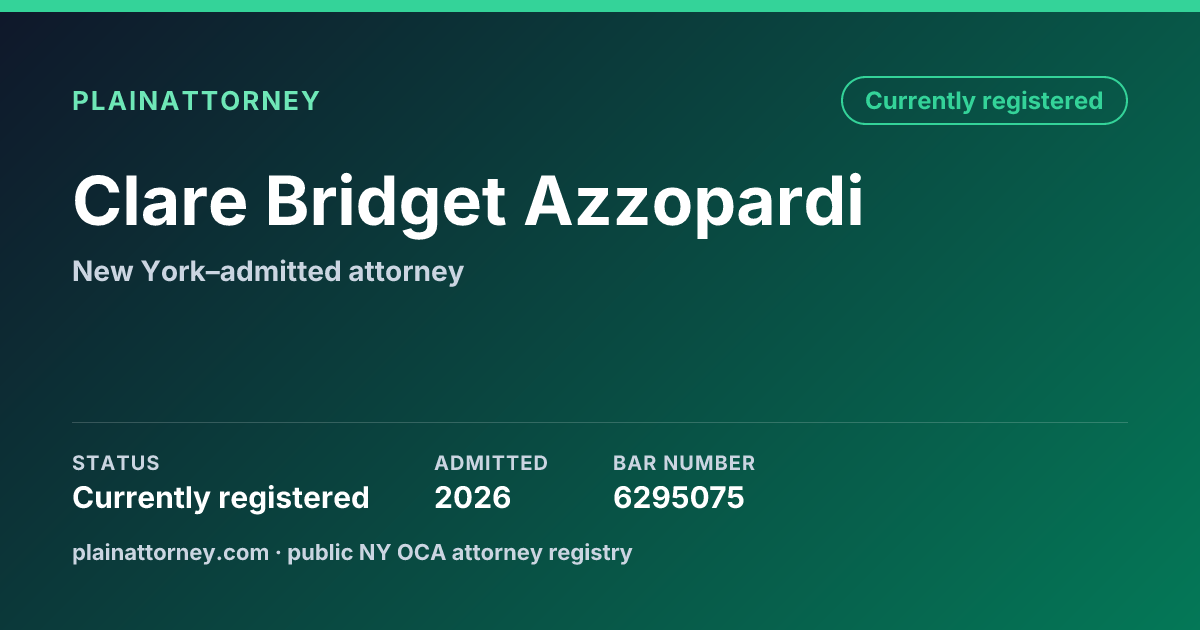The width and height of the screenshot is (1200, 630).
Task: Click the Currently registered pill badge
Action: click(x=984, y=101)
